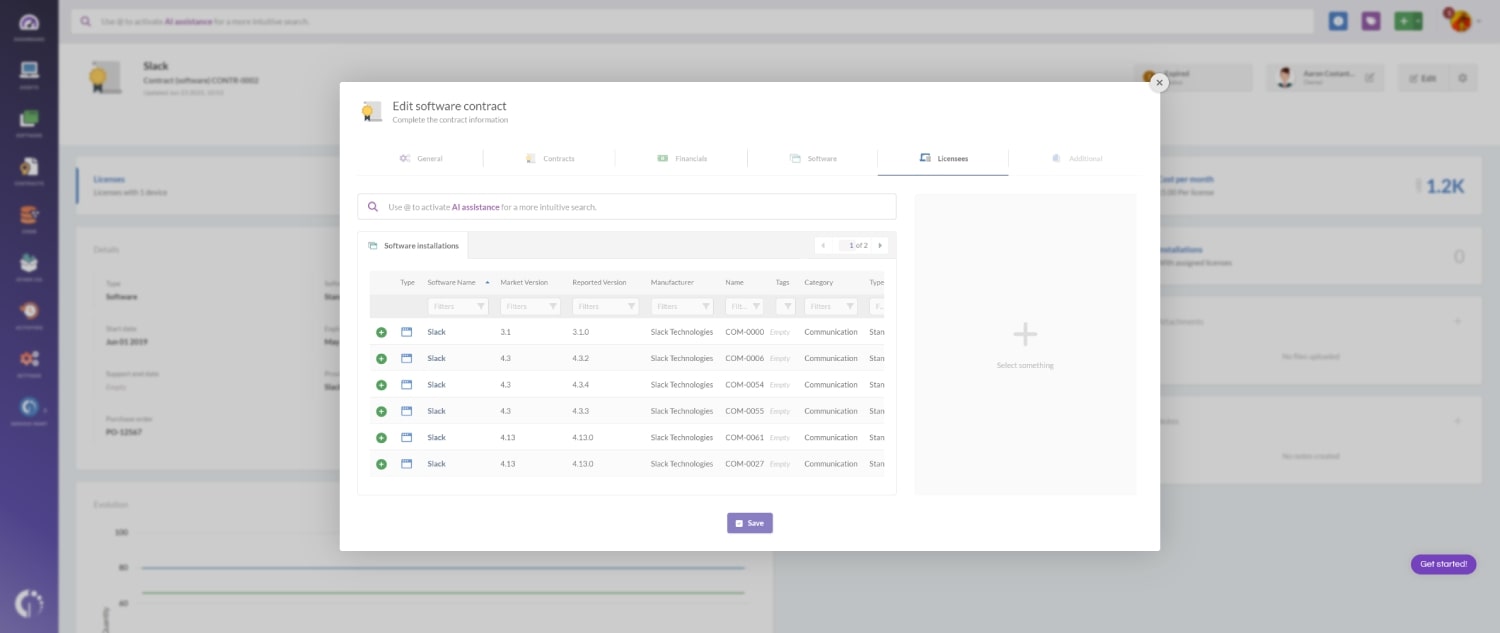This screenshot has width=1500, height=633.
Task: Switch to the Contracts tab
Action: coord(550,158)
